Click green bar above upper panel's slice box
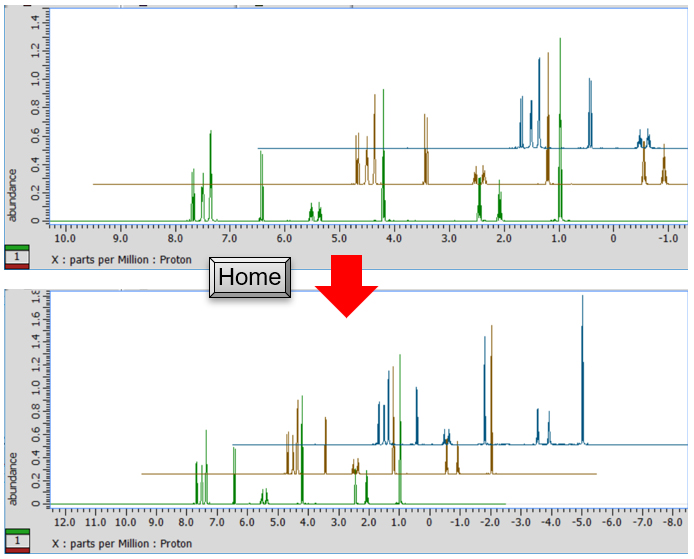The height and width of the screenshot is (559, 694). [x=17, y=248]
